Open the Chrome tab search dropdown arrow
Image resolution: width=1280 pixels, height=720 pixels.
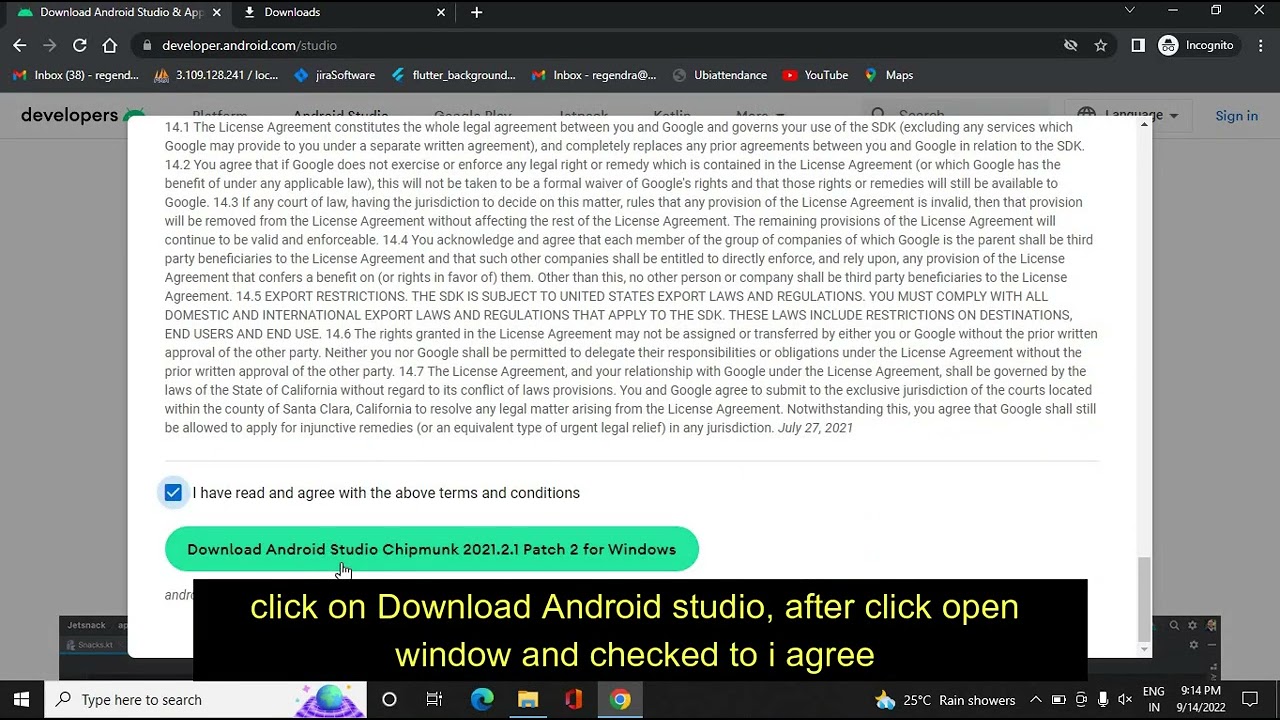(x=1130, y=11)
